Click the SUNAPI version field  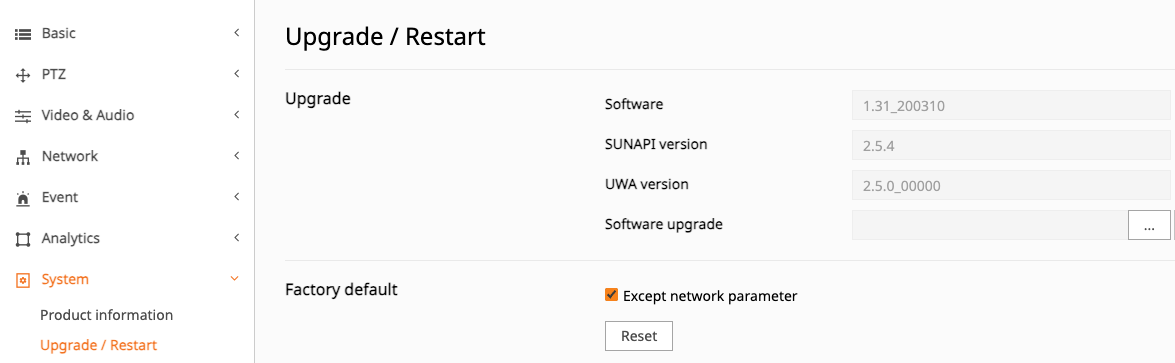pos(1011,146)
